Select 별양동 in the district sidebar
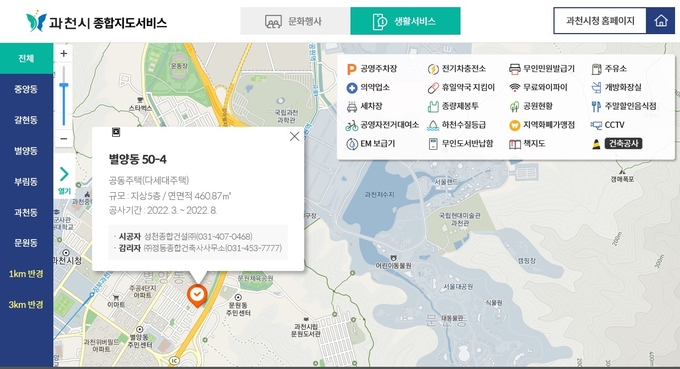The image size is (680, 369). [x=26, y=151]
